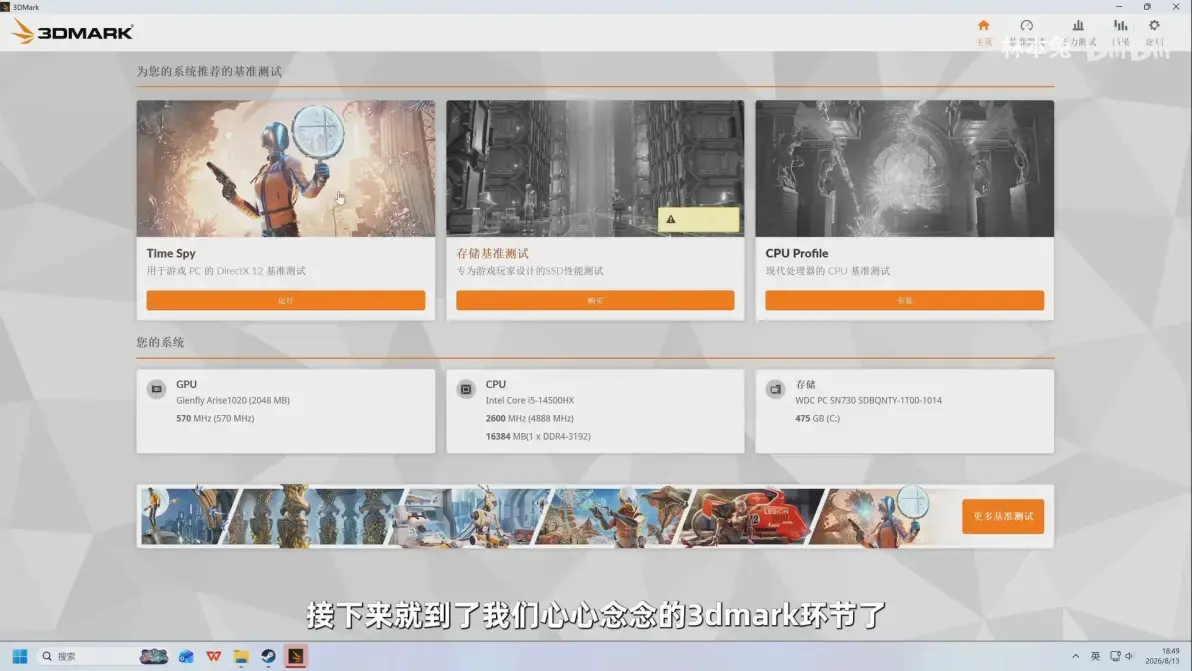The height and width of the screenshot is (671, 1192).
Task: Open the CPU Profile thumbnail image
Action: [905, 168]
